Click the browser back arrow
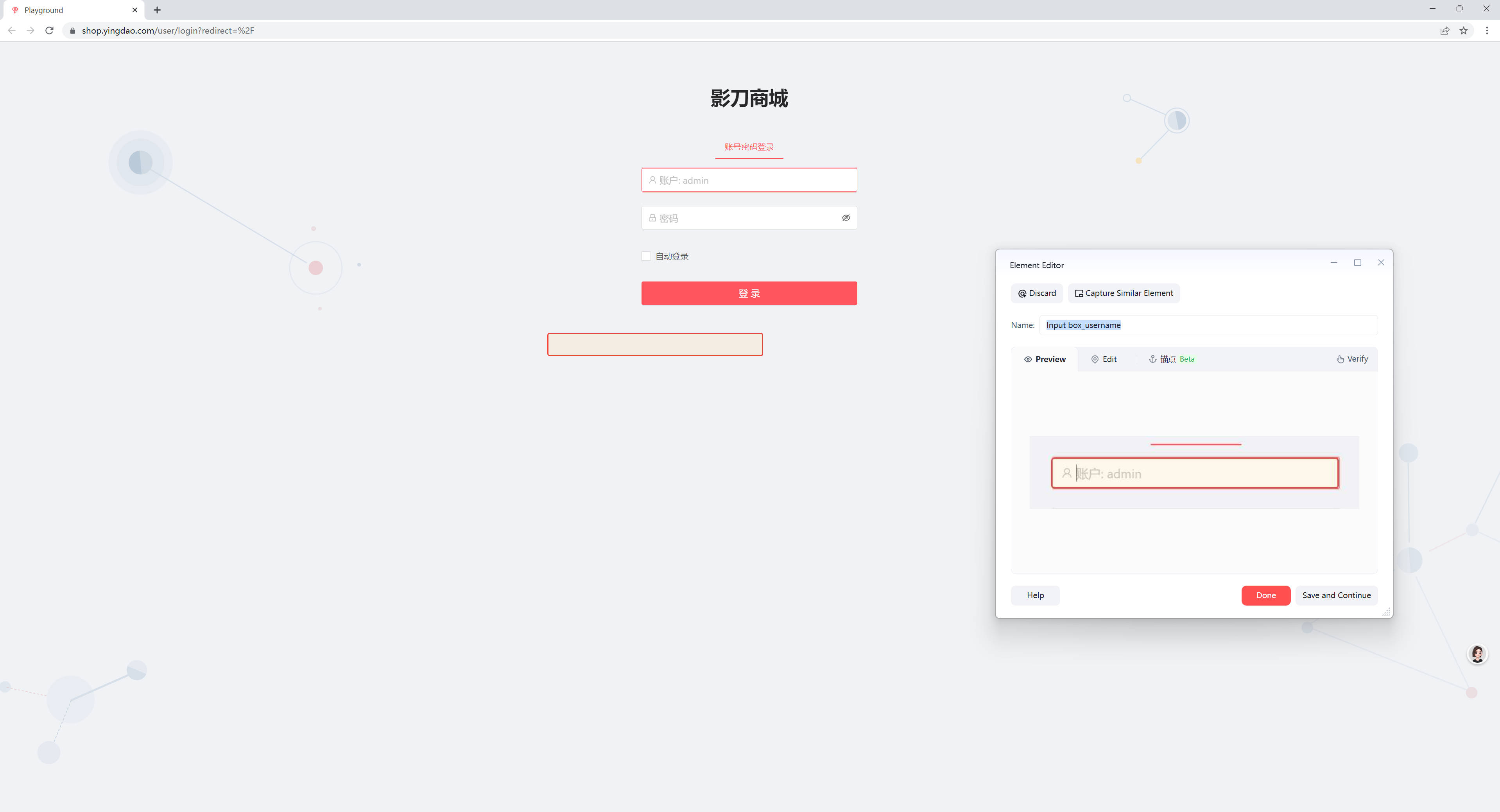Screen dimensions: 1500x812 pyautogui.click(x=12, y=30)
